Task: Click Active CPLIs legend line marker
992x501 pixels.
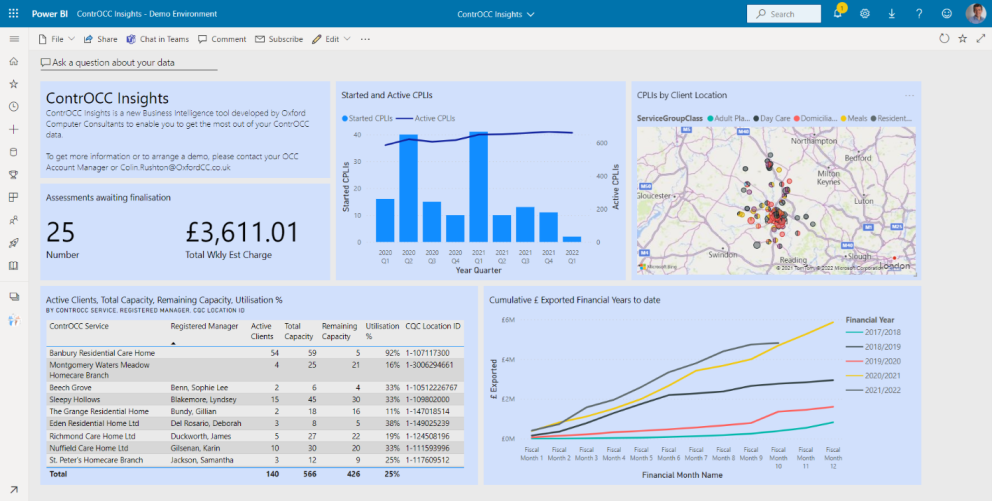Action: coord(405,118)
